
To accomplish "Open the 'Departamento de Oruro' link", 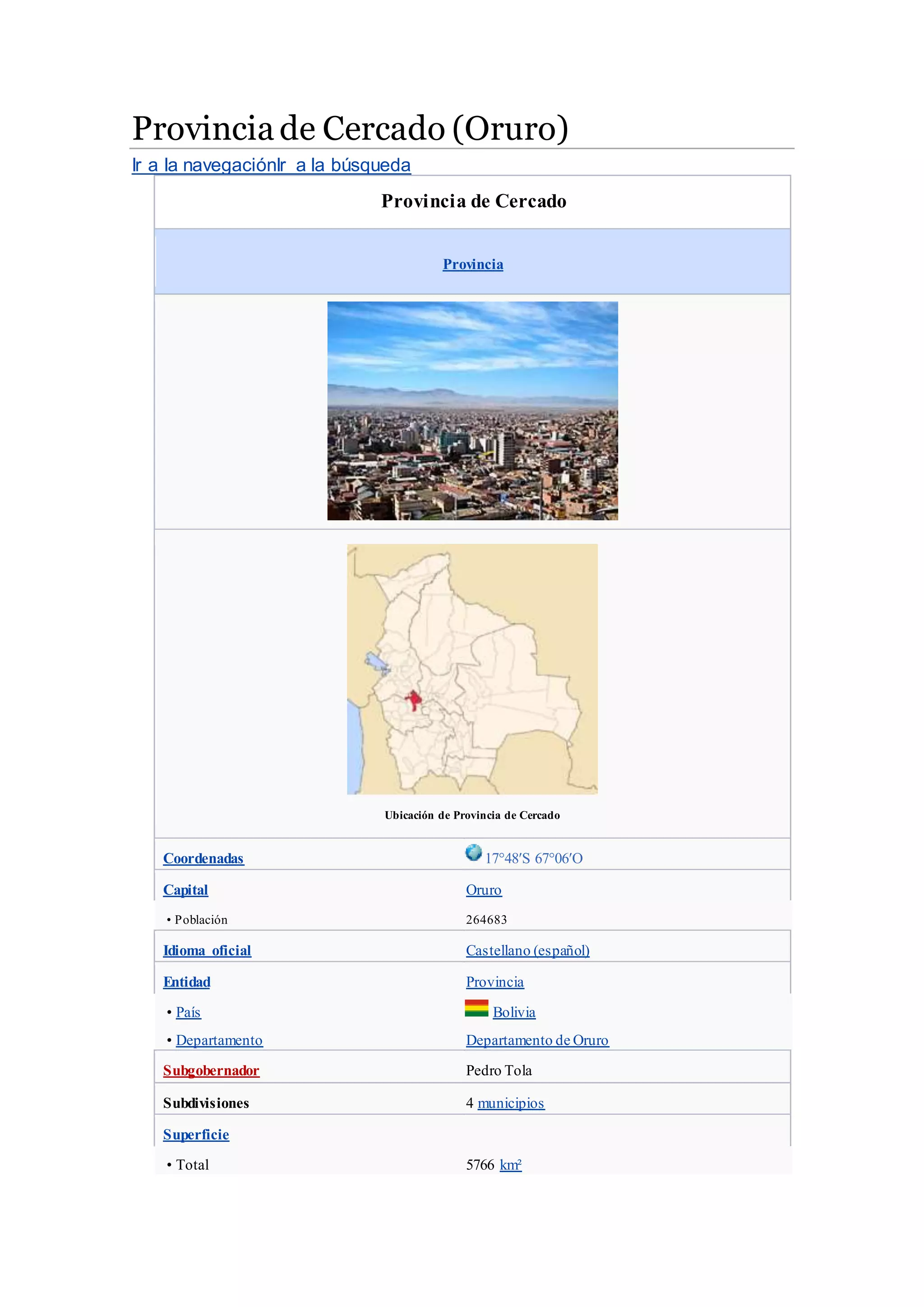I will click(537, 1040).
